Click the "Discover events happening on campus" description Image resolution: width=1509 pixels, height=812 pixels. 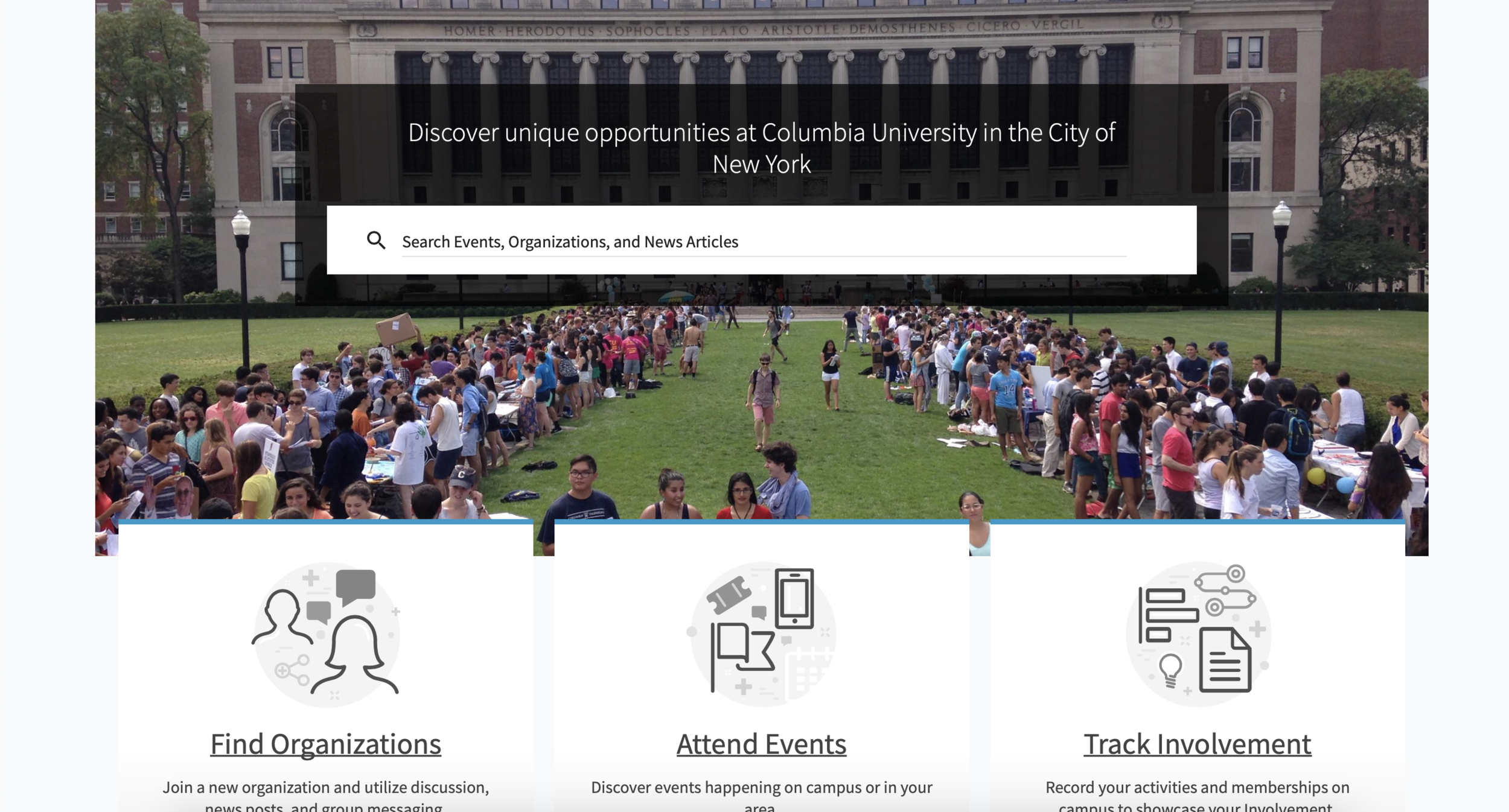coord(762,796)
